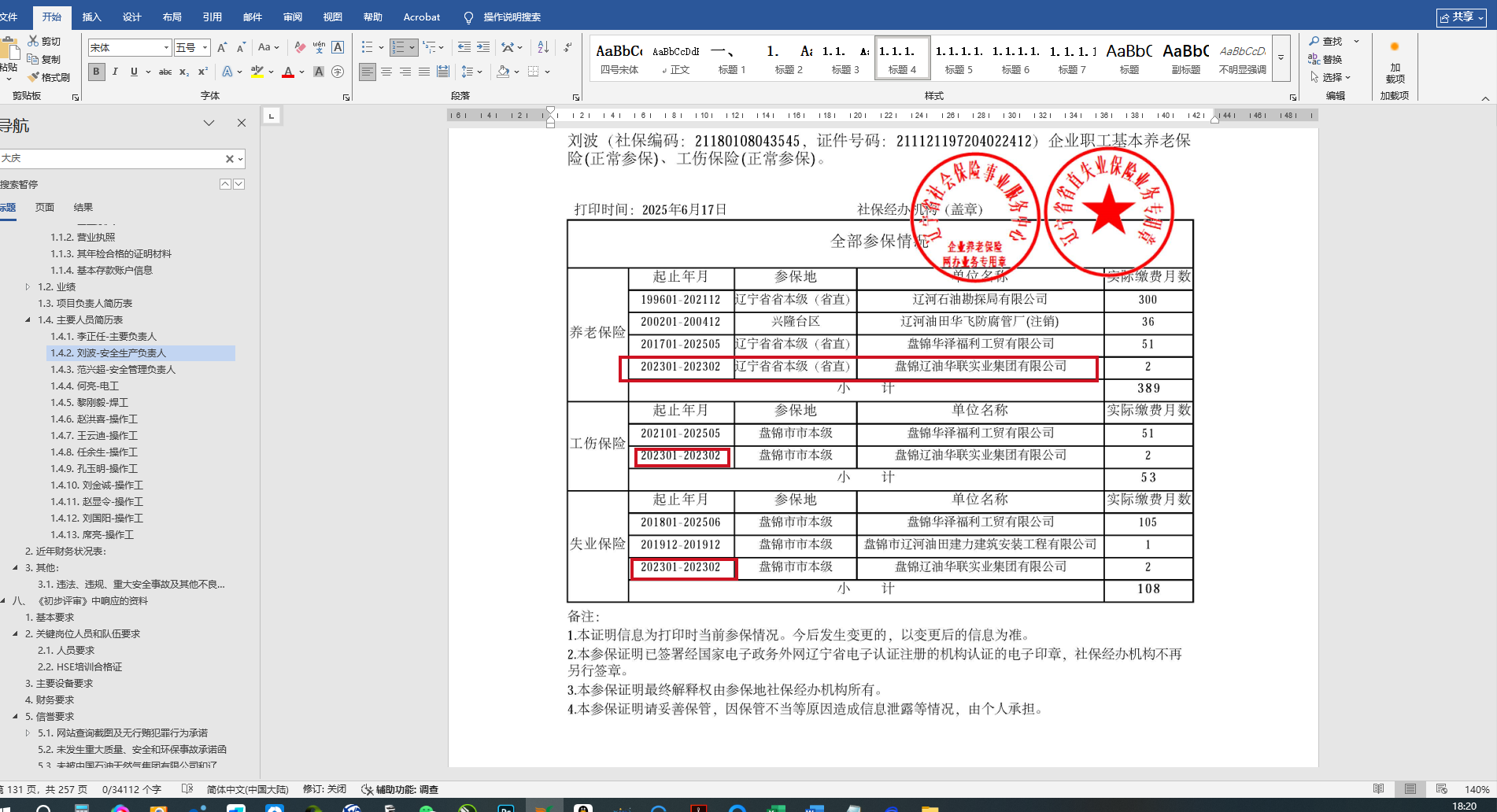
Task: Toggle italic formatting
Action: point(115,72)
